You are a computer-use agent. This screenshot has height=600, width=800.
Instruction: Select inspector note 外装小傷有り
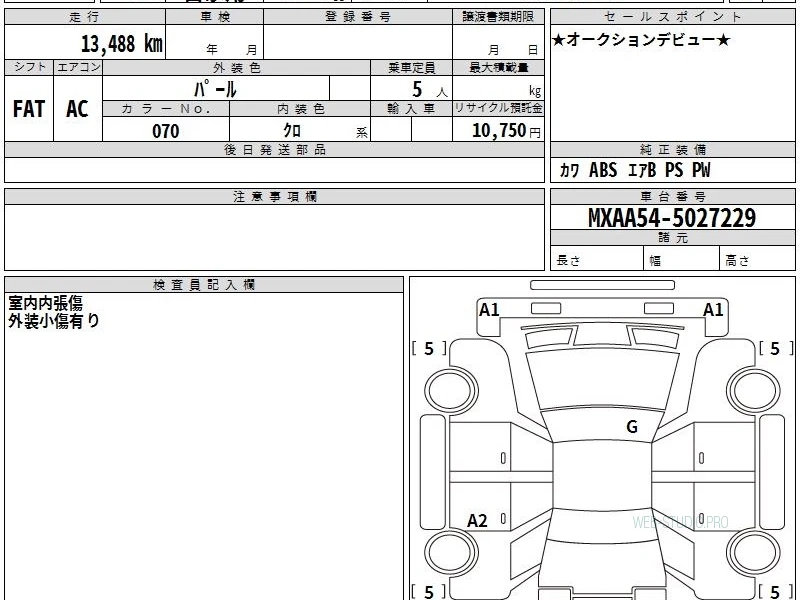click(54, 320)
